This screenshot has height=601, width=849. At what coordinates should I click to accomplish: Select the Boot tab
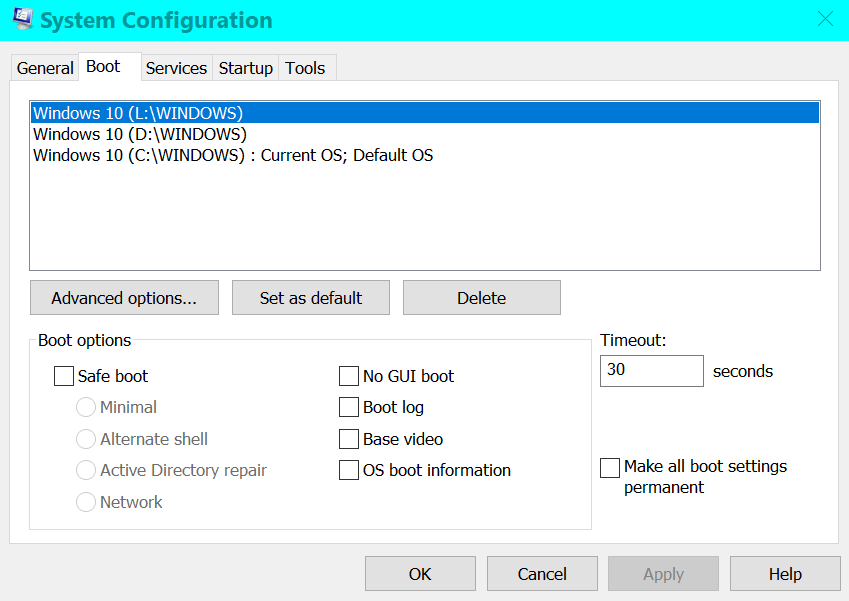click(110, 67)
